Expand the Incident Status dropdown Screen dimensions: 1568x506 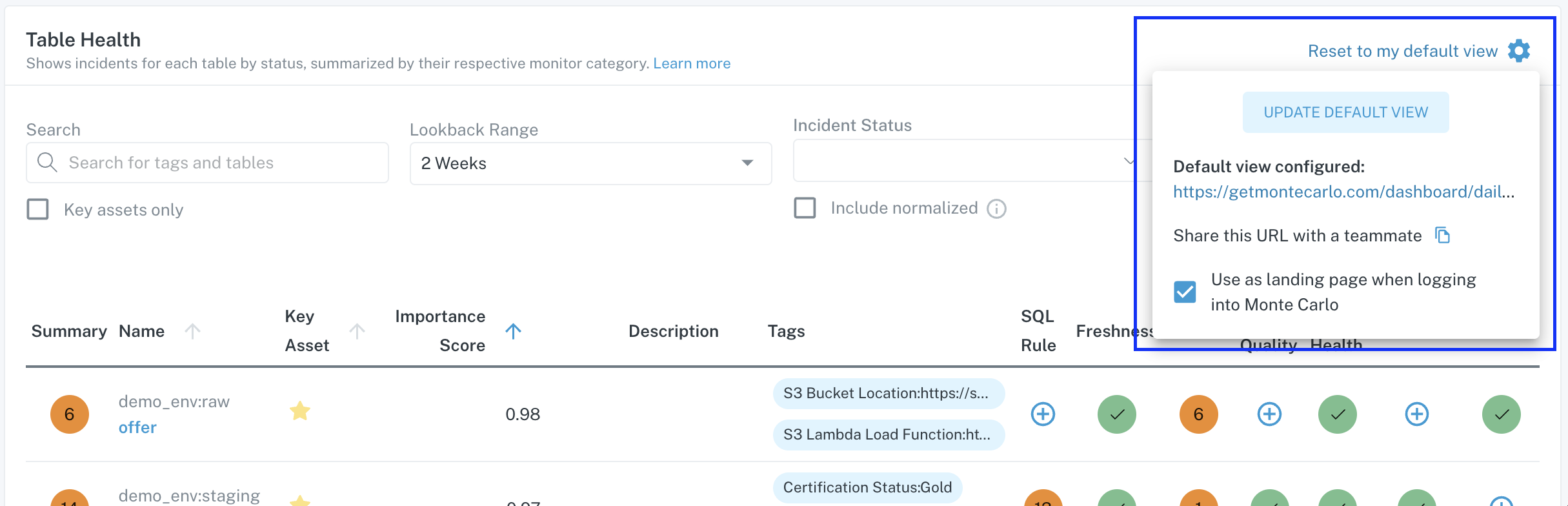tap(968, 161)
